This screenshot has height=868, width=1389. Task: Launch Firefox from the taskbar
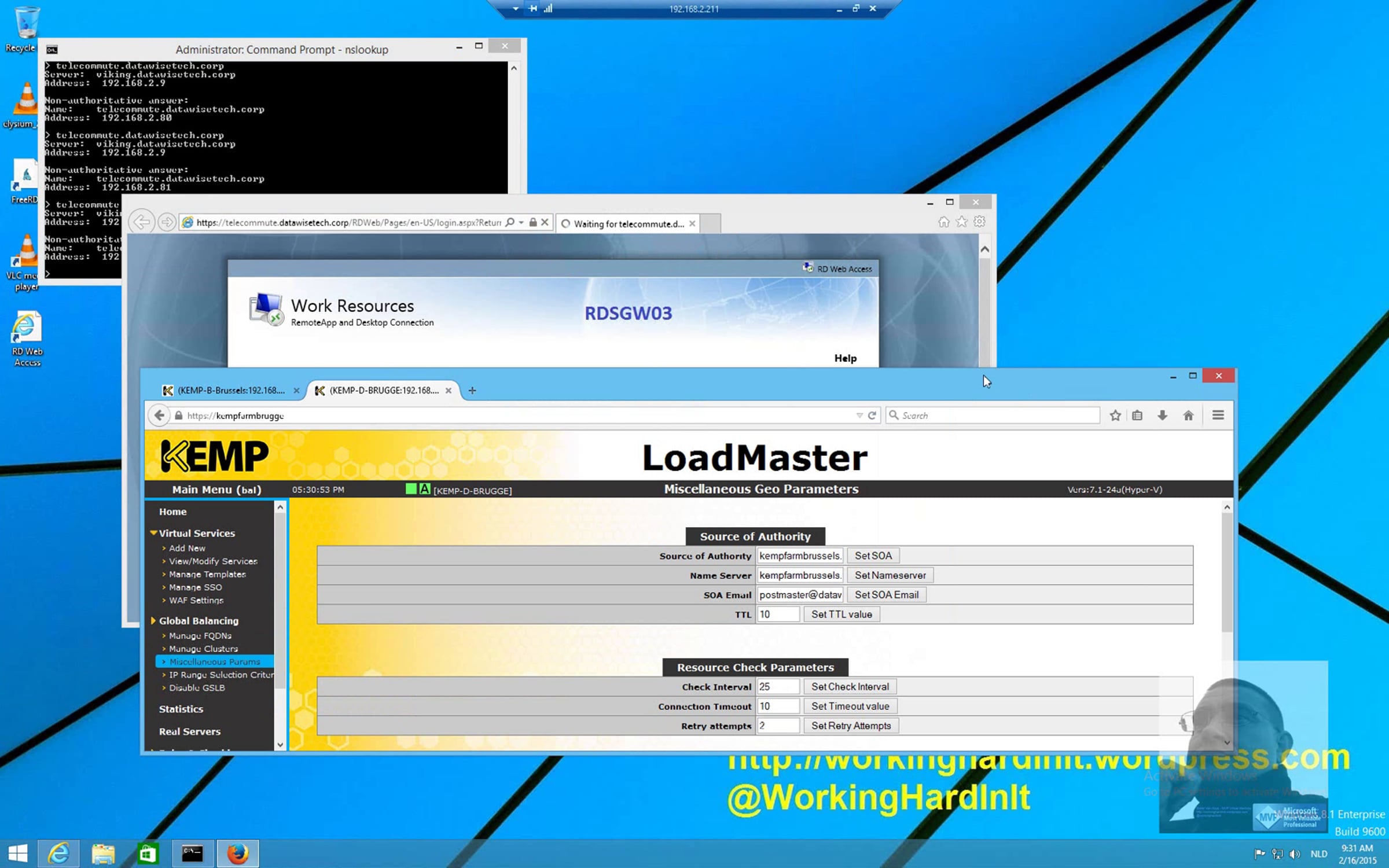click(237, 854)
